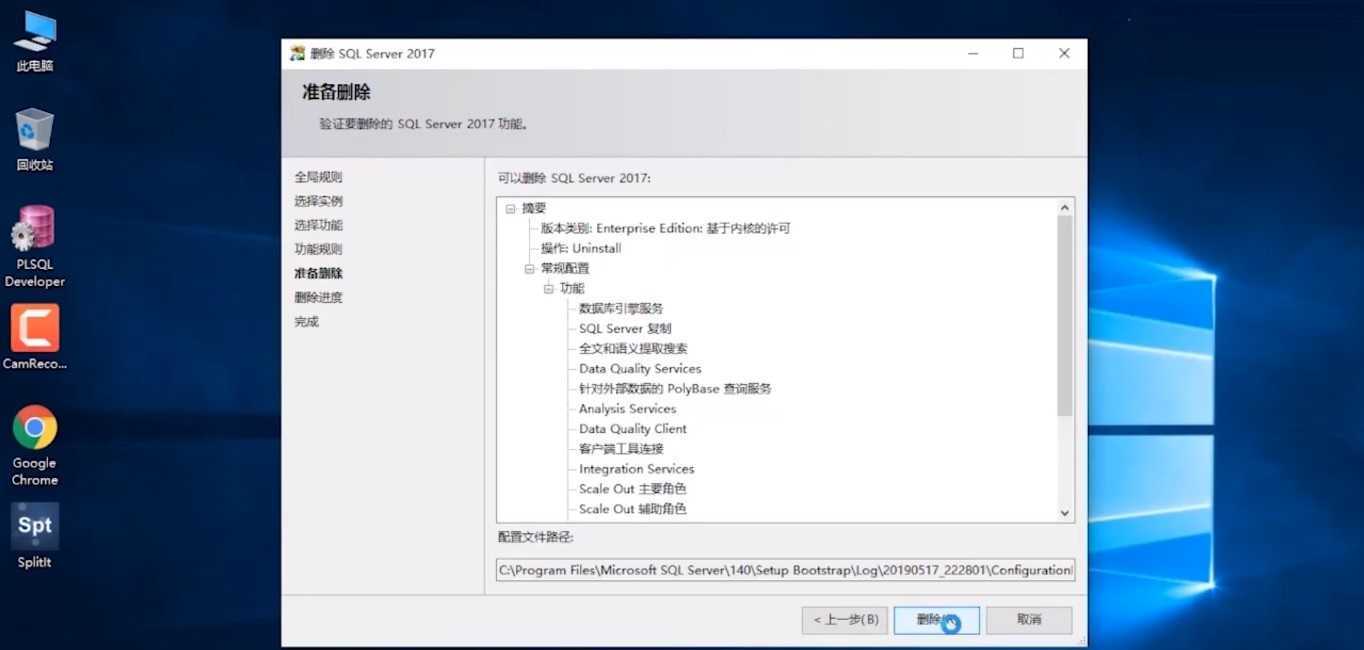Select the PolyBase 查询服务 tree row

[x=675, y=388]
